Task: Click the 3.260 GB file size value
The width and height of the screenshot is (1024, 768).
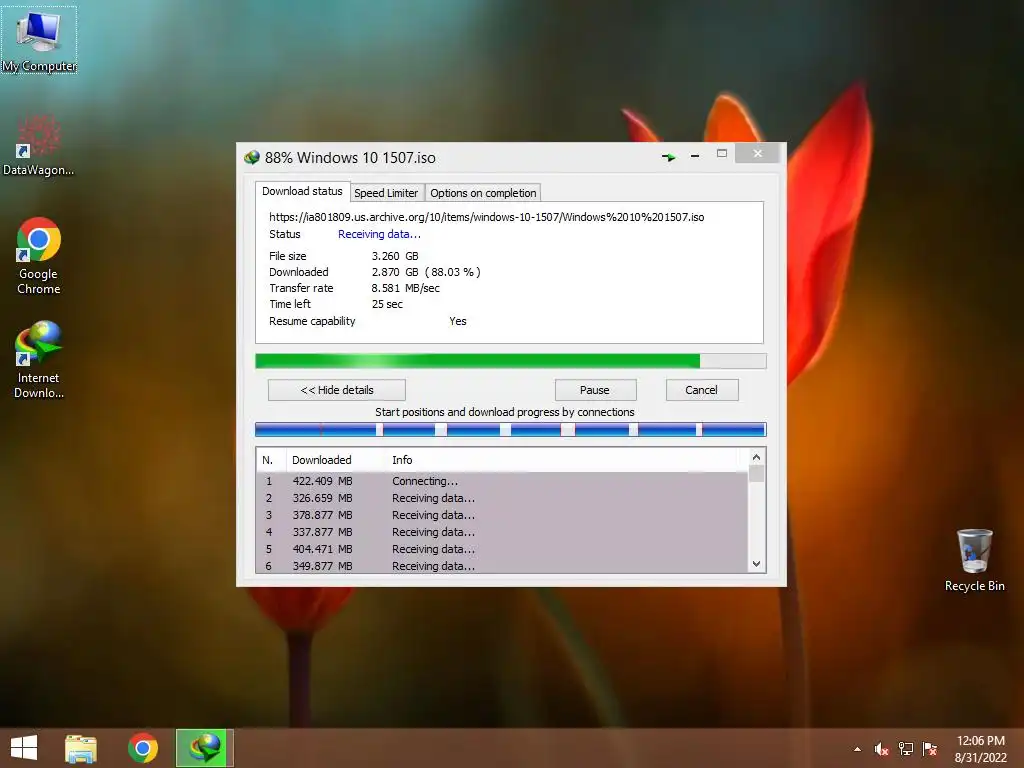Action: coord(395,256)
